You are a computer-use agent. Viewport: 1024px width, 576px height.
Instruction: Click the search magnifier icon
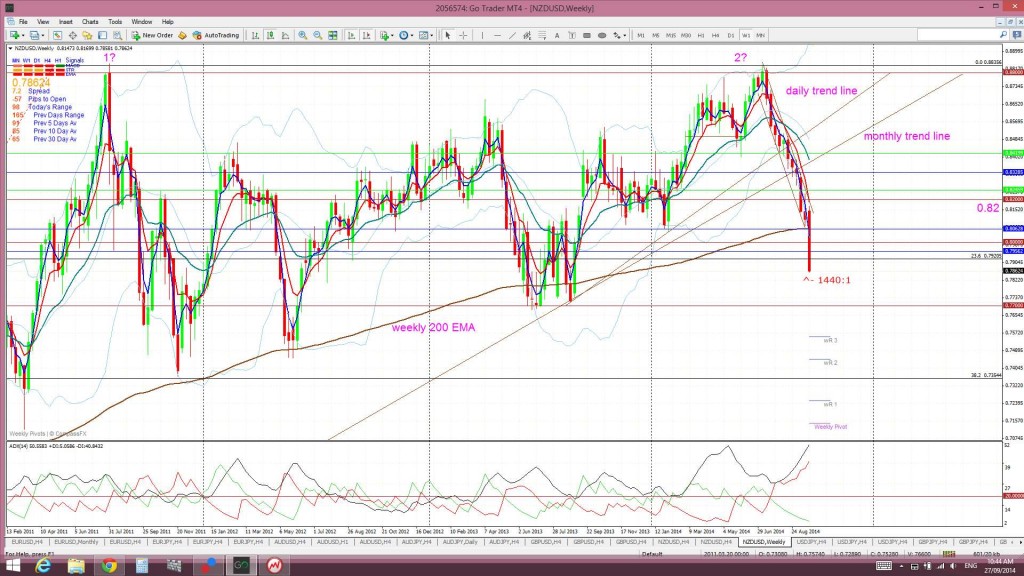click(x=1004, y=35)
